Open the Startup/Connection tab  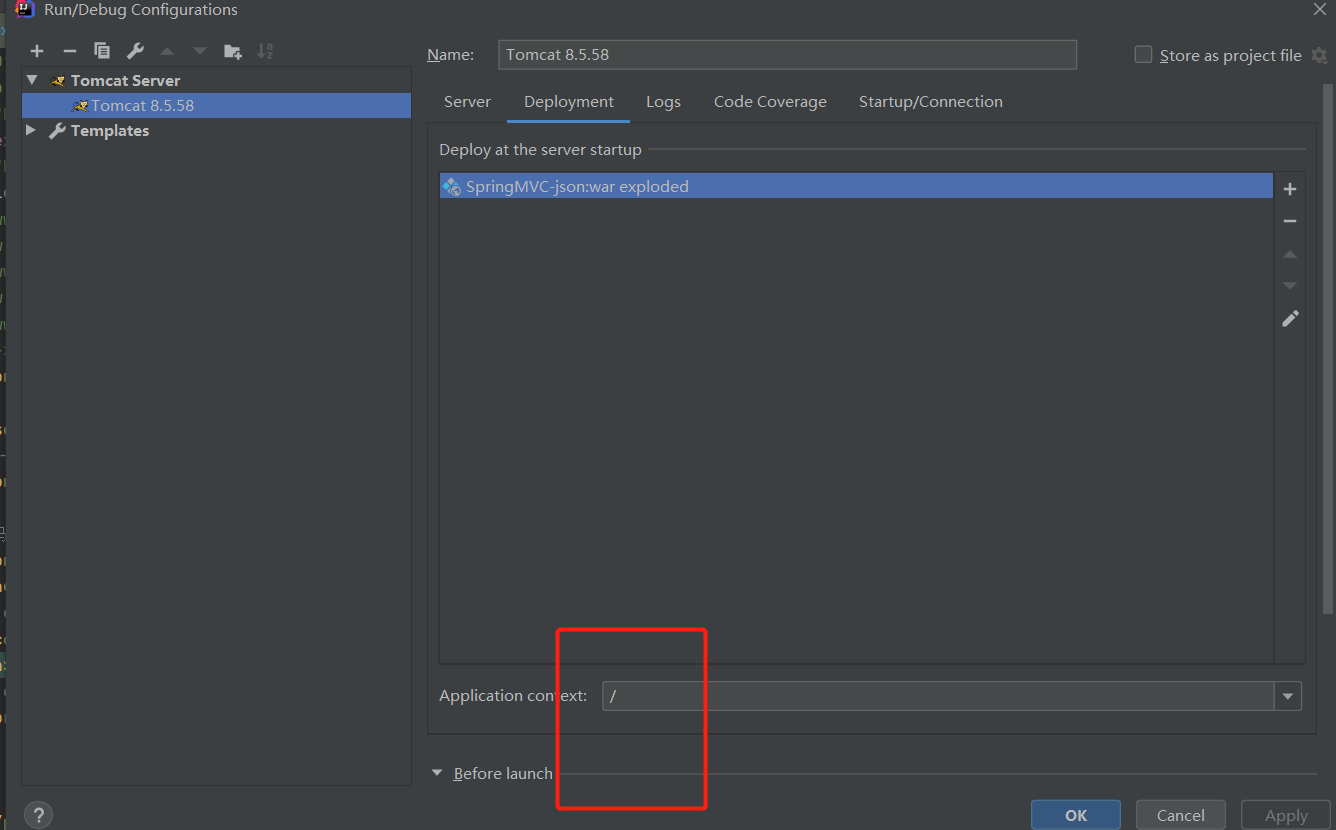pos(930,102)
